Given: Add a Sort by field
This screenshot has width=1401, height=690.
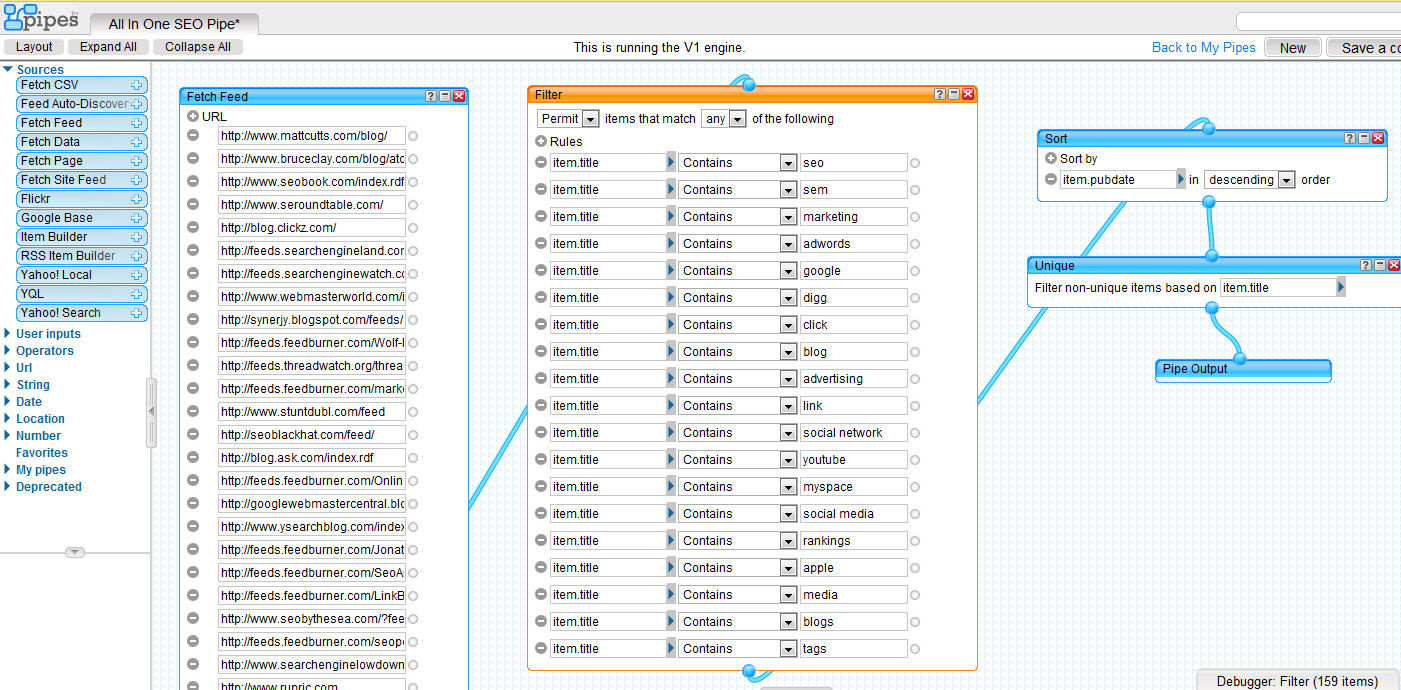Looking at the screenshot, I should tap(1051, 158).
